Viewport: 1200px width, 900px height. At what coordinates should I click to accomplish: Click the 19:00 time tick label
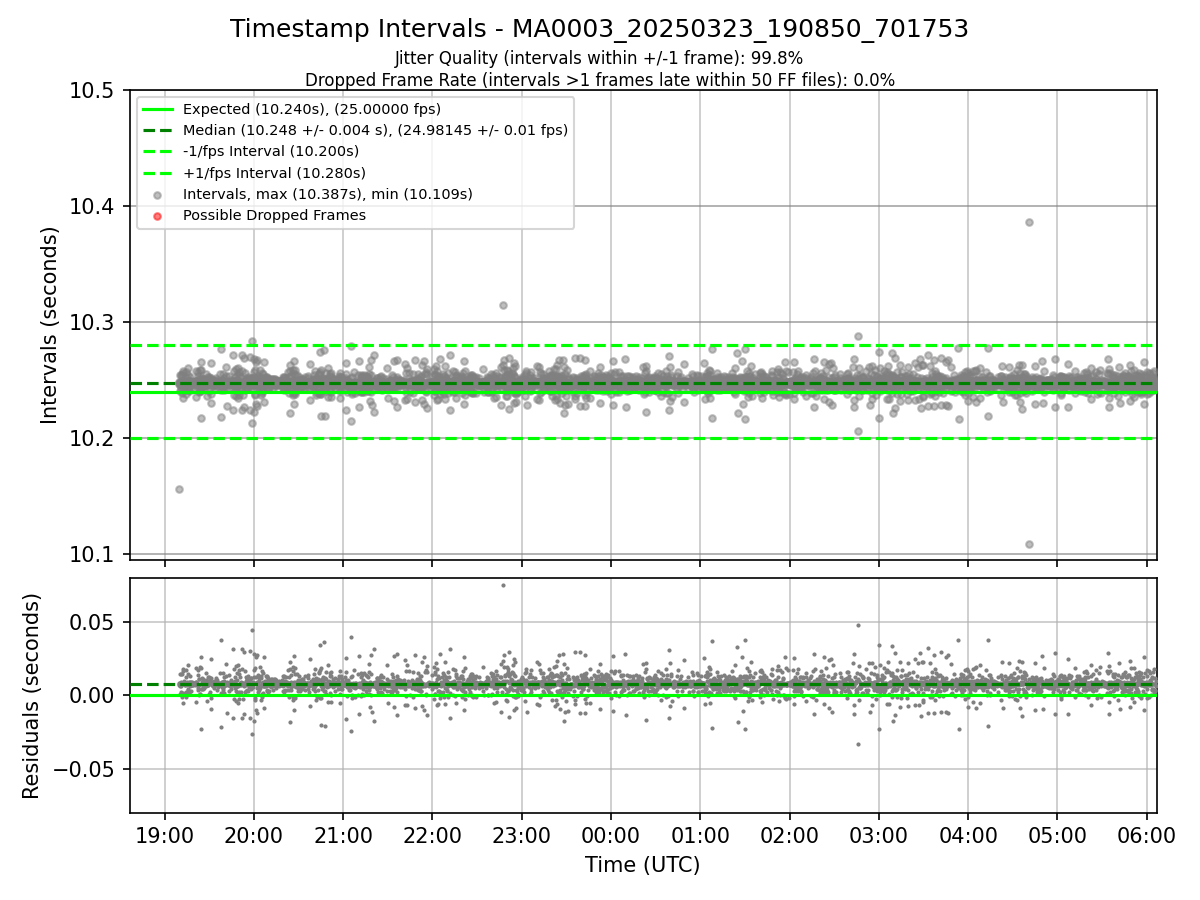point(165,834)
